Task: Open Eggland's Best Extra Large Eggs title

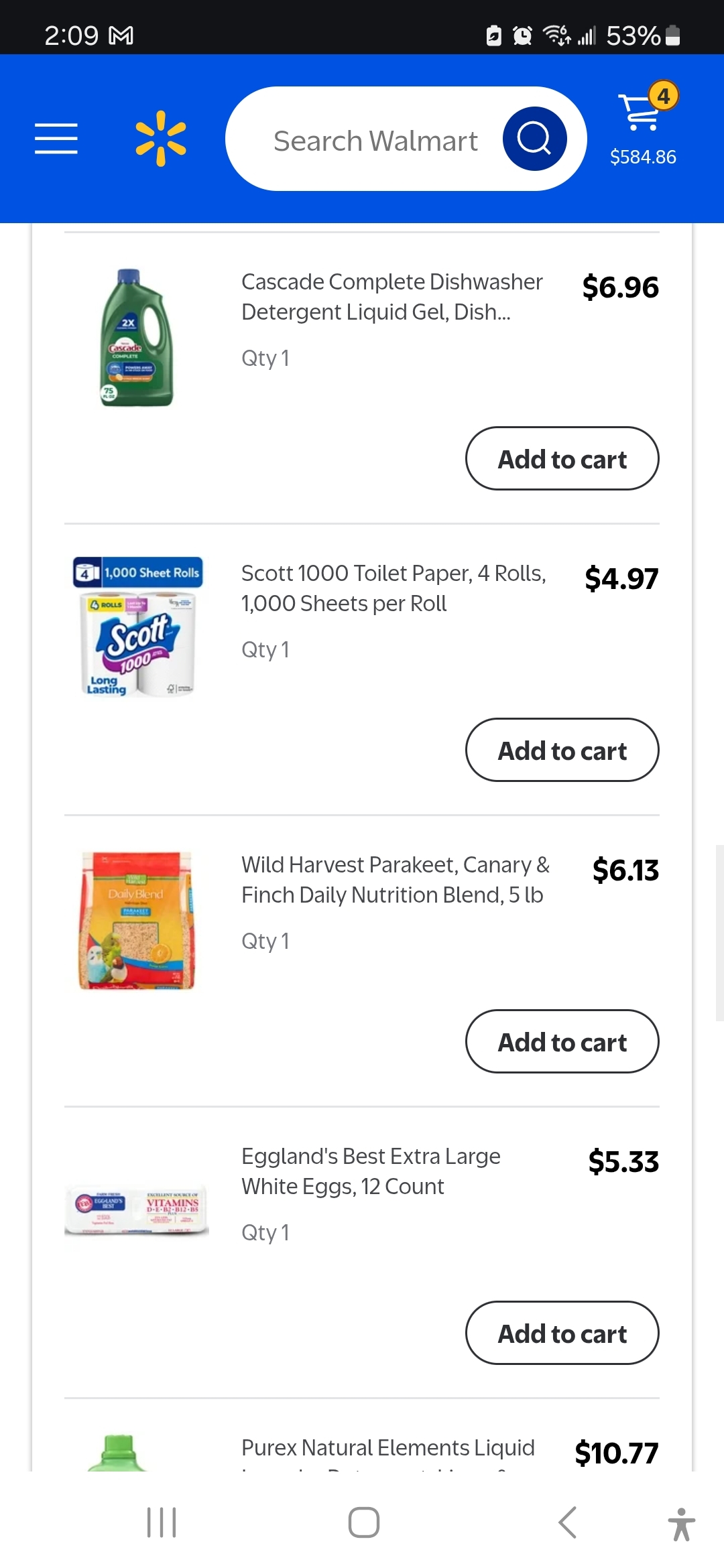Action: click(371, 1171)
